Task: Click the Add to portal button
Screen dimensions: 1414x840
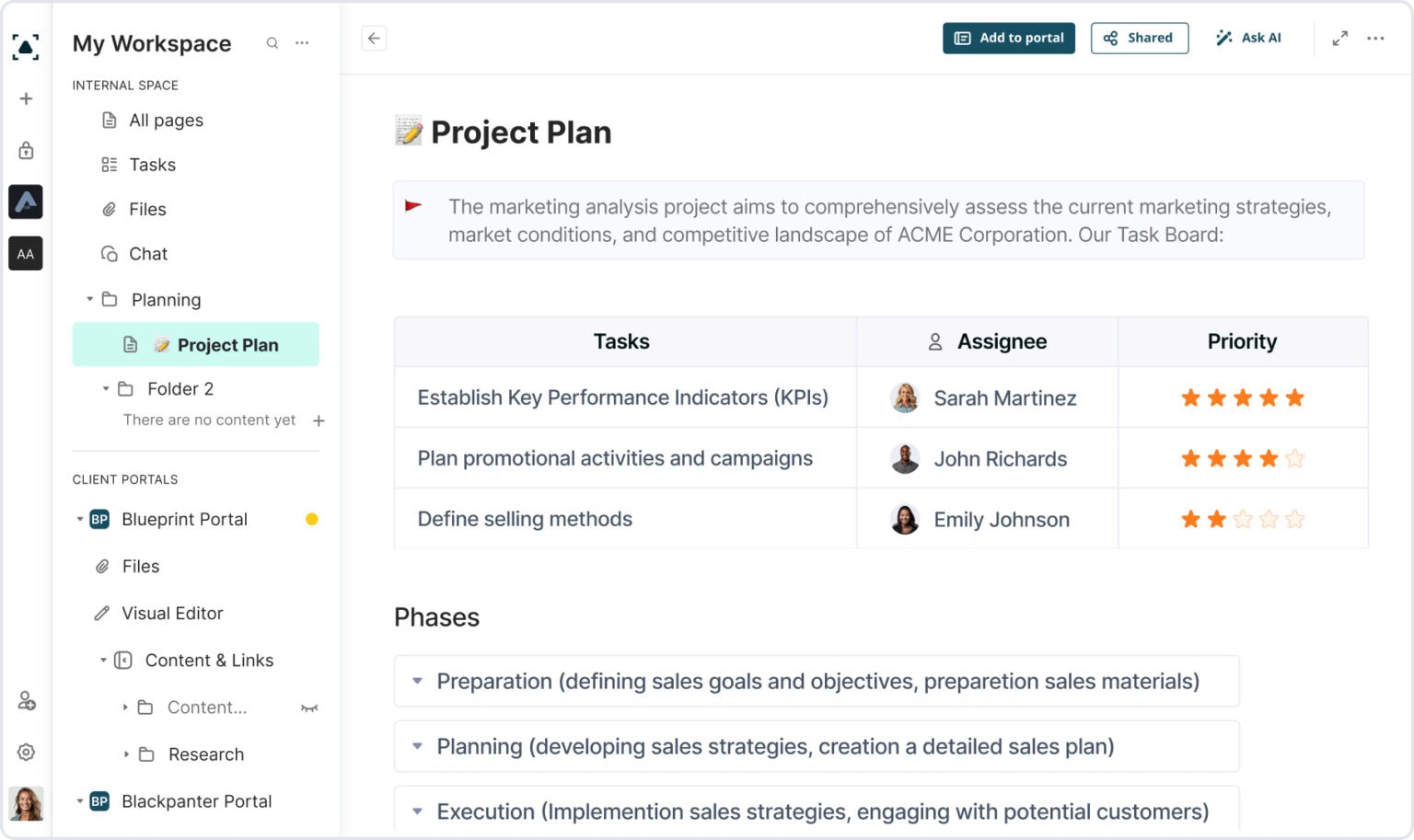Action: (x=1008, y=38)
